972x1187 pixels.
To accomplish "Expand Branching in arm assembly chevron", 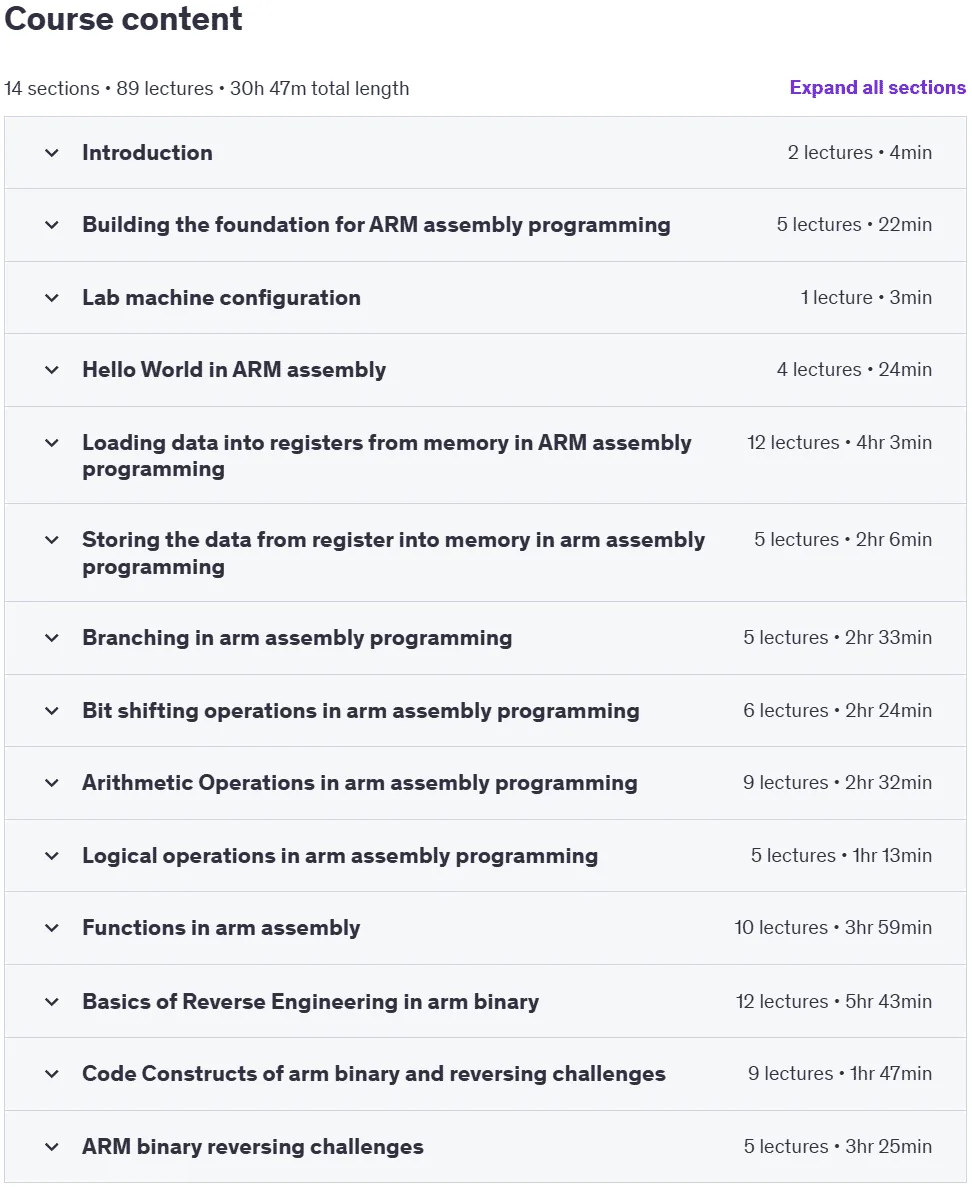I will click(51, 637).
